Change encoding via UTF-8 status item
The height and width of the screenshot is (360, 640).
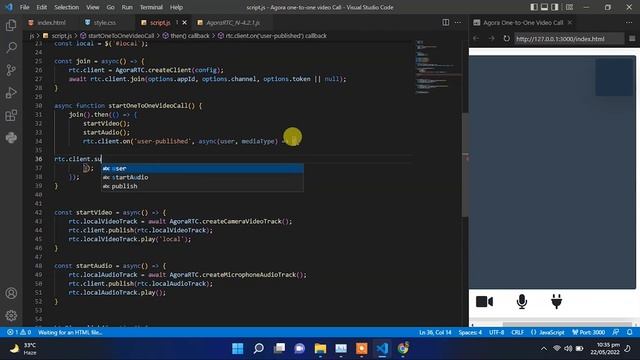pos(496,332)
